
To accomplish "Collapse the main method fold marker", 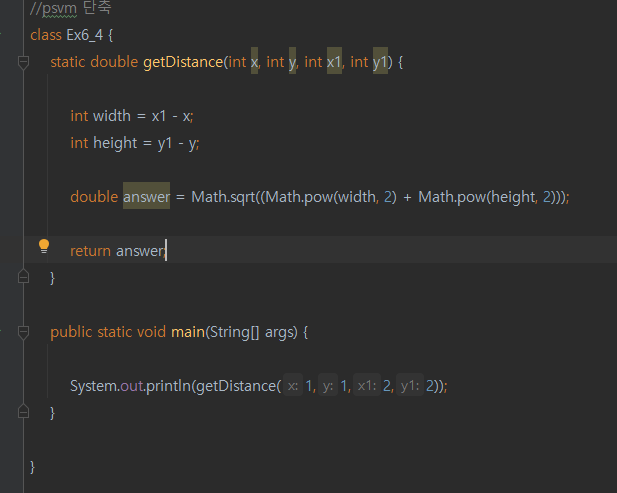I will coord(23,332).
